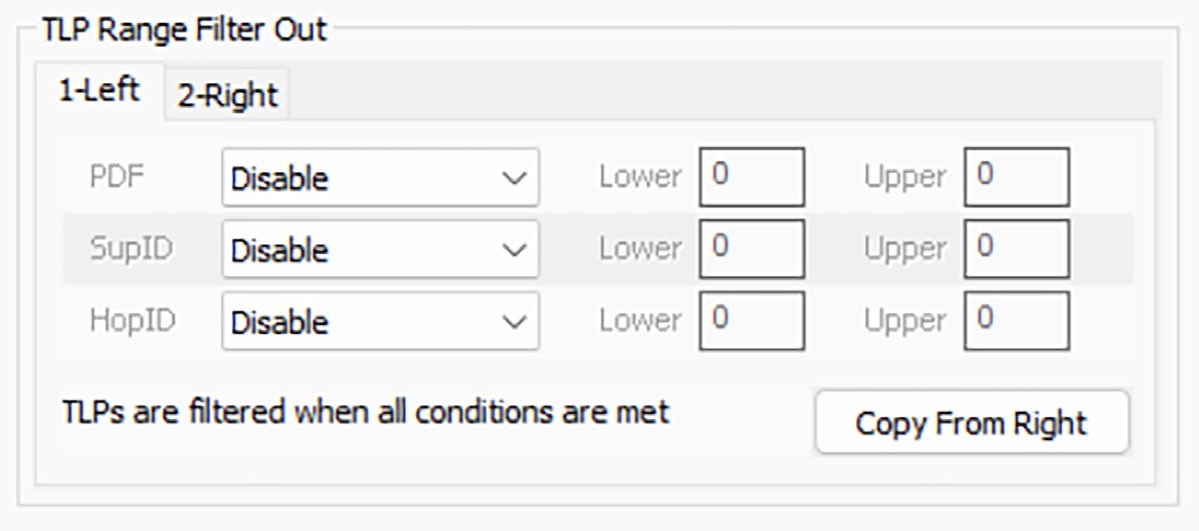Click the chevron arrow in PDF combo box
This screenshot has width=1199, height=531.
(515, 179)
